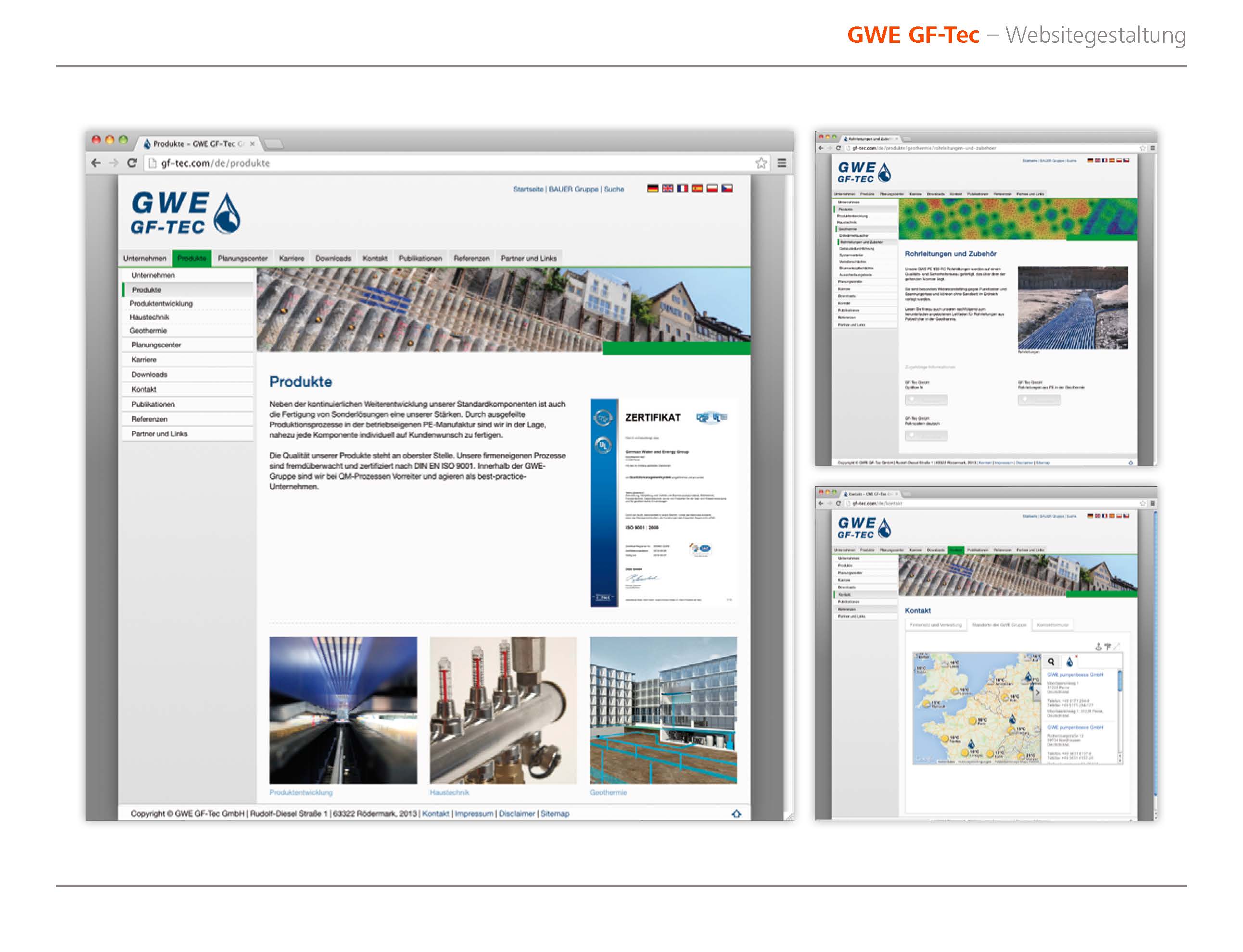This screenshot has height=952, width=1243.
Task: Open Produktentwicklung in the left sidebar
Action: click(188, 303)
